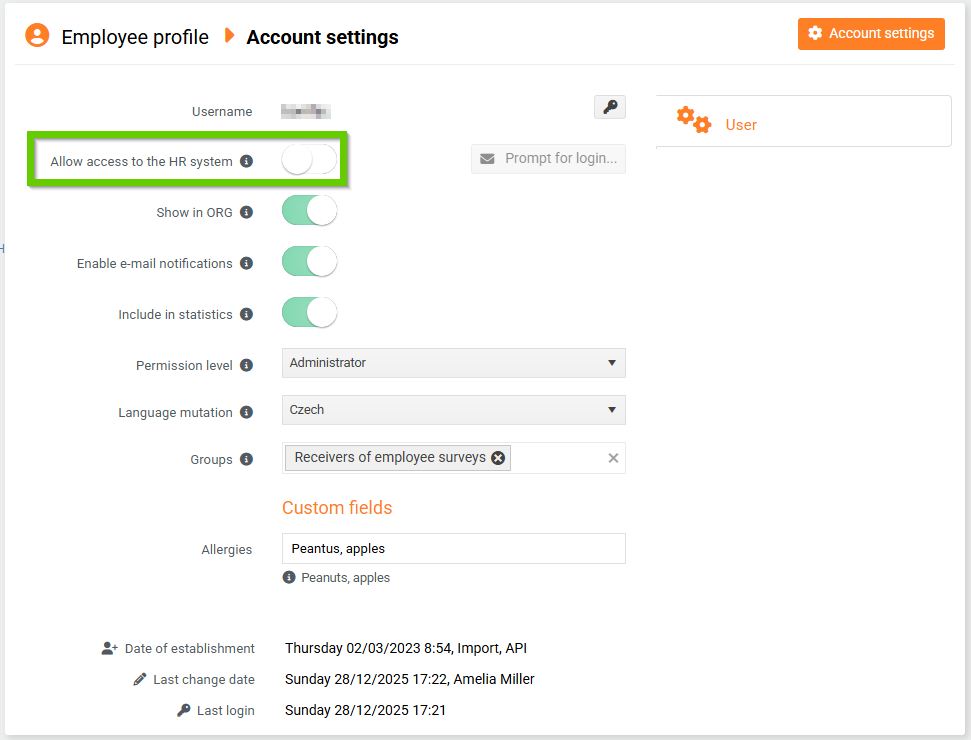Go back to Employee profile breadcrumb
This screenshot has width=971, height=740.
click(x=135, y=37)
